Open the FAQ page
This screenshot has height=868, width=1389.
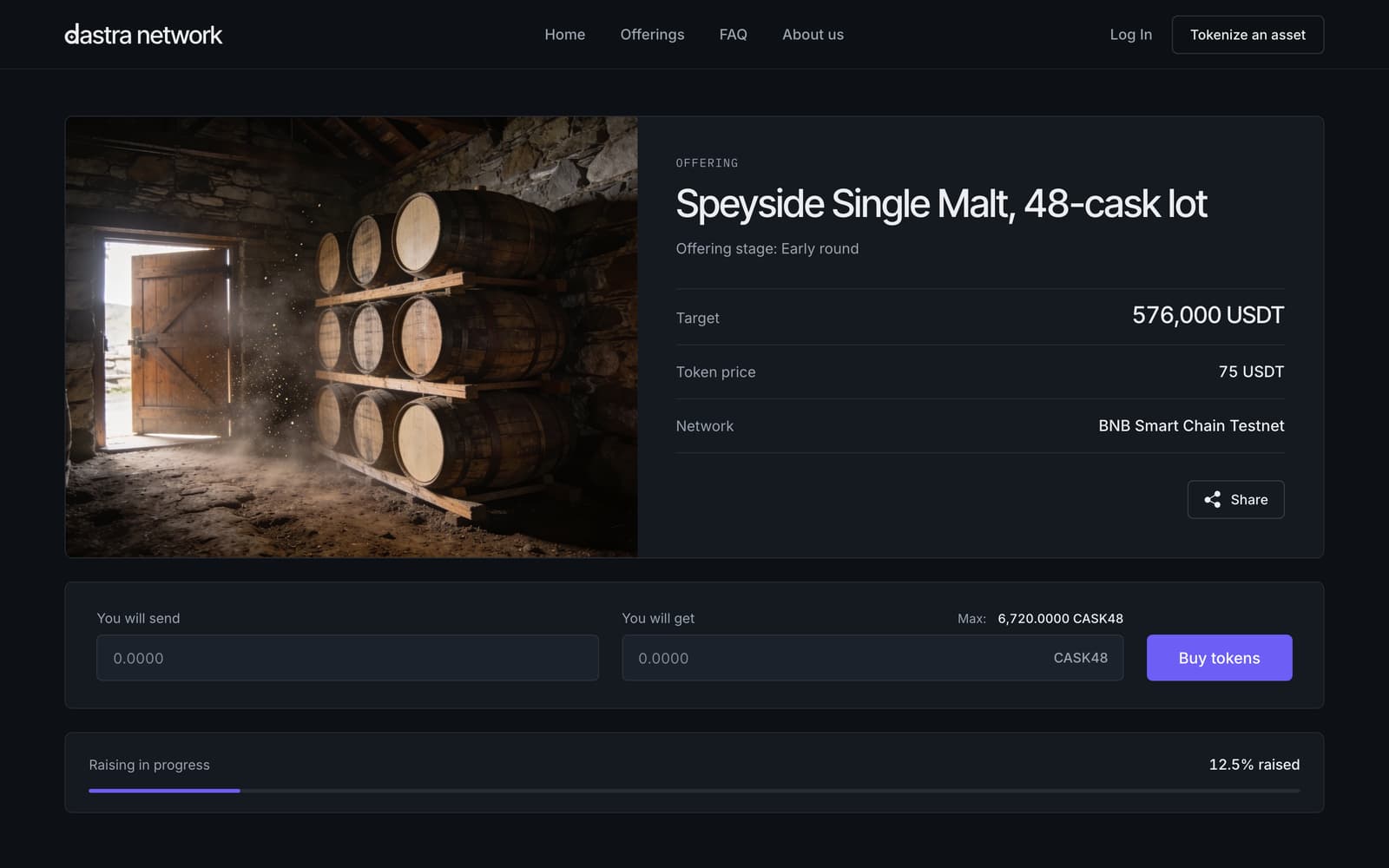pyautogui.click(x=733, y=35)
